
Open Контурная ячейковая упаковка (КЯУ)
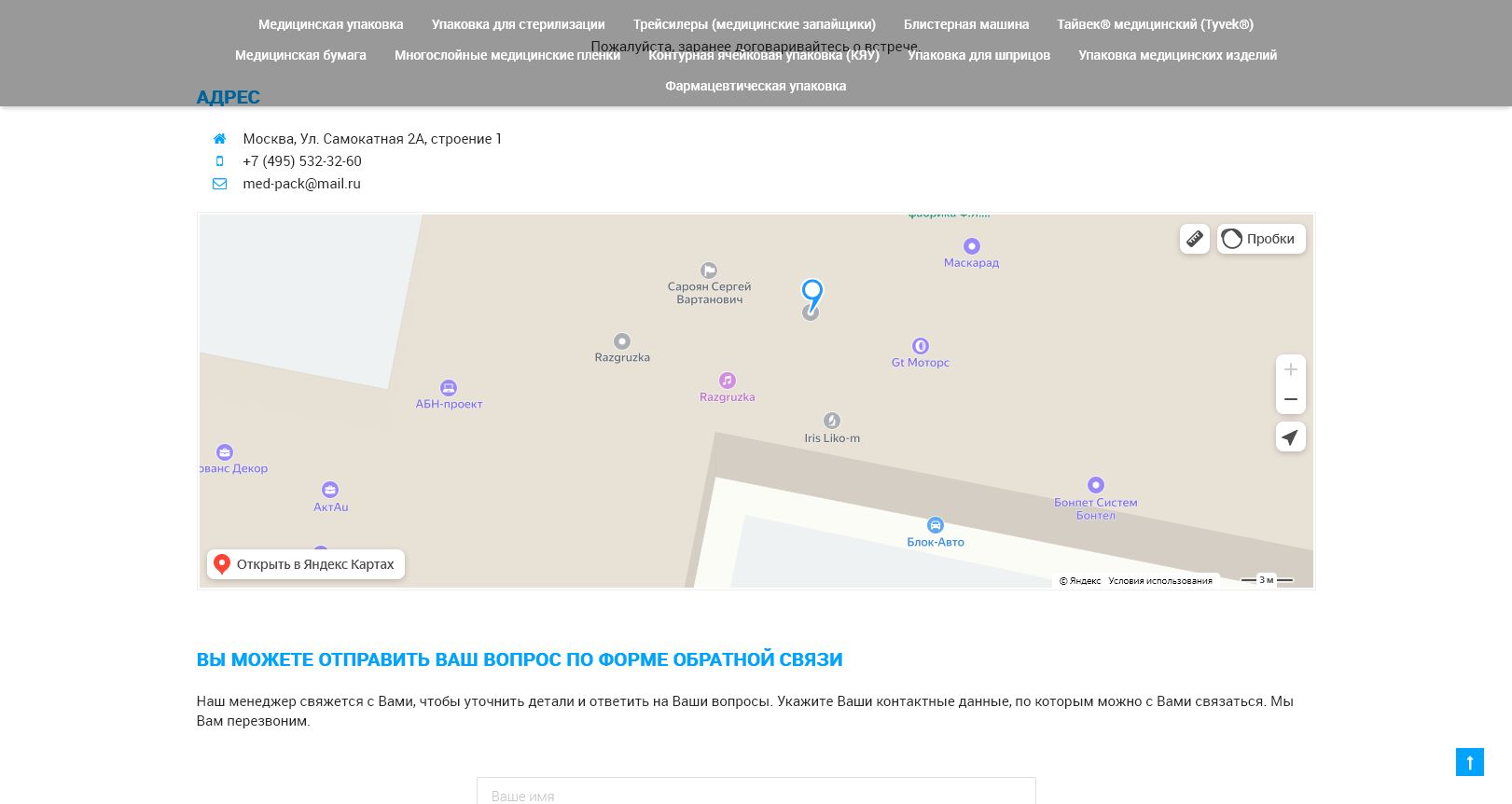(764, 55)
